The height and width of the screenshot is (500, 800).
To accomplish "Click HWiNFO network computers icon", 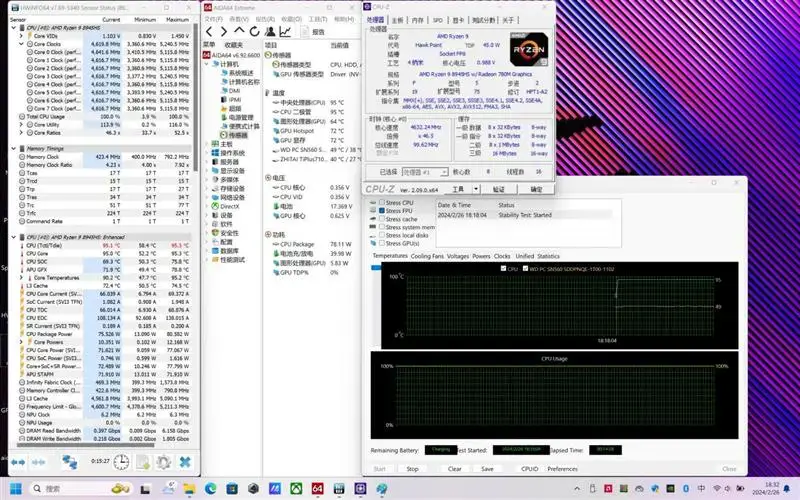I will point(69,462).
